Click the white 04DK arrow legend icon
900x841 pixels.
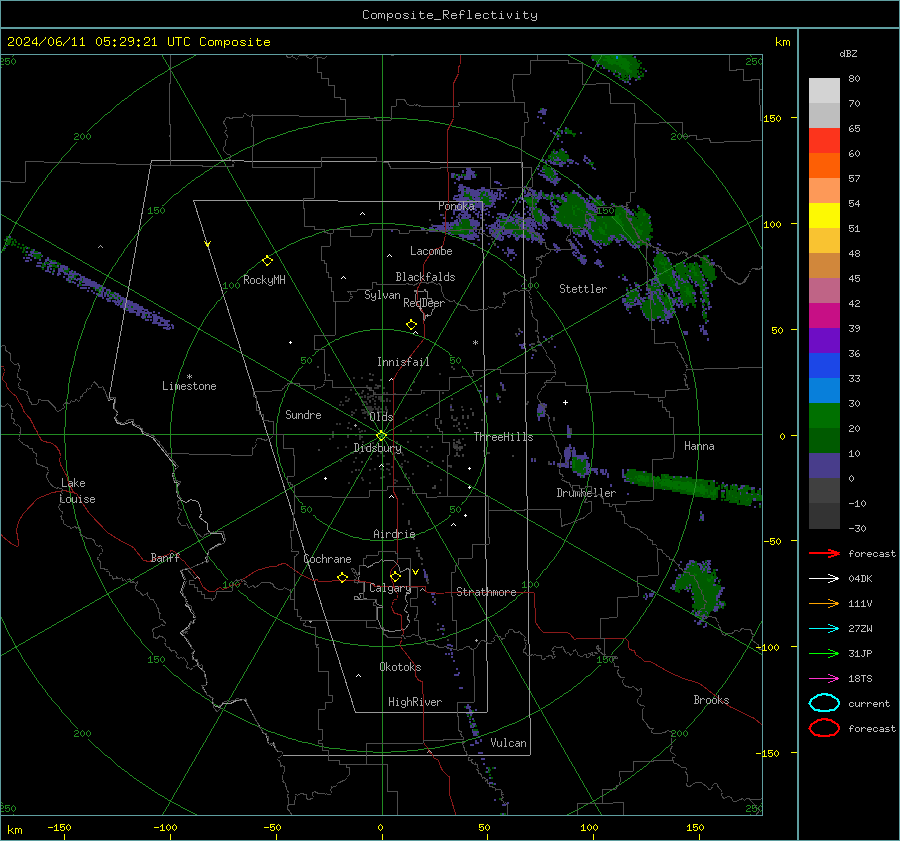pyautogui.click(x=824, y=578)
